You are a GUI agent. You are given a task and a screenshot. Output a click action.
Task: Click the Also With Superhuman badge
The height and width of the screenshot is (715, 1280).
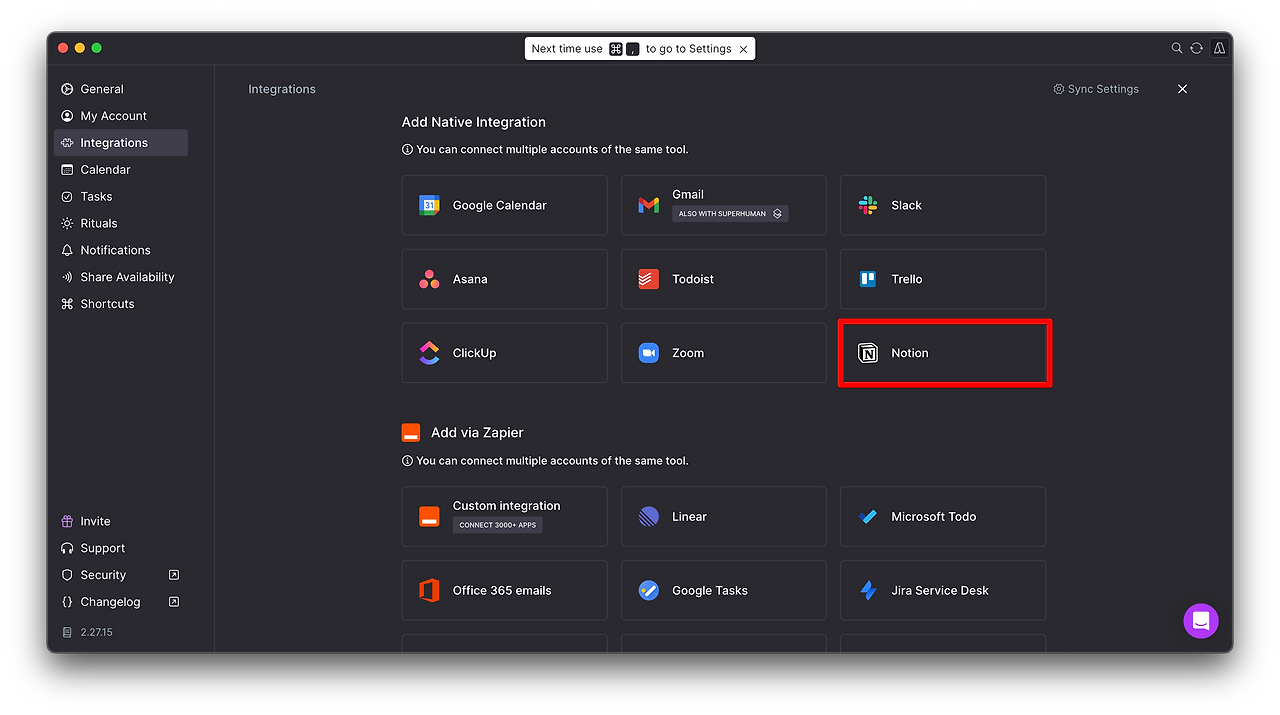[x=730, y=214]
